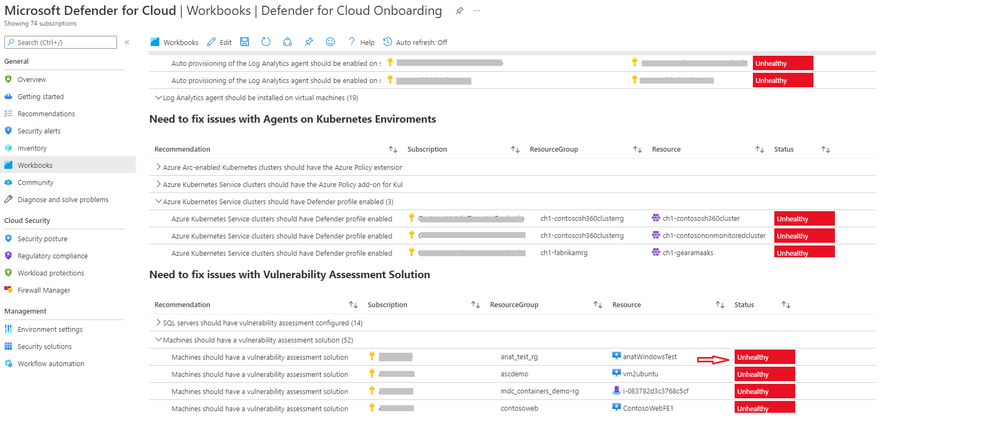This screenshot has width=999, height=425.
Task: Click the Share icon in toolbar
Action: (x=287, y=42)
